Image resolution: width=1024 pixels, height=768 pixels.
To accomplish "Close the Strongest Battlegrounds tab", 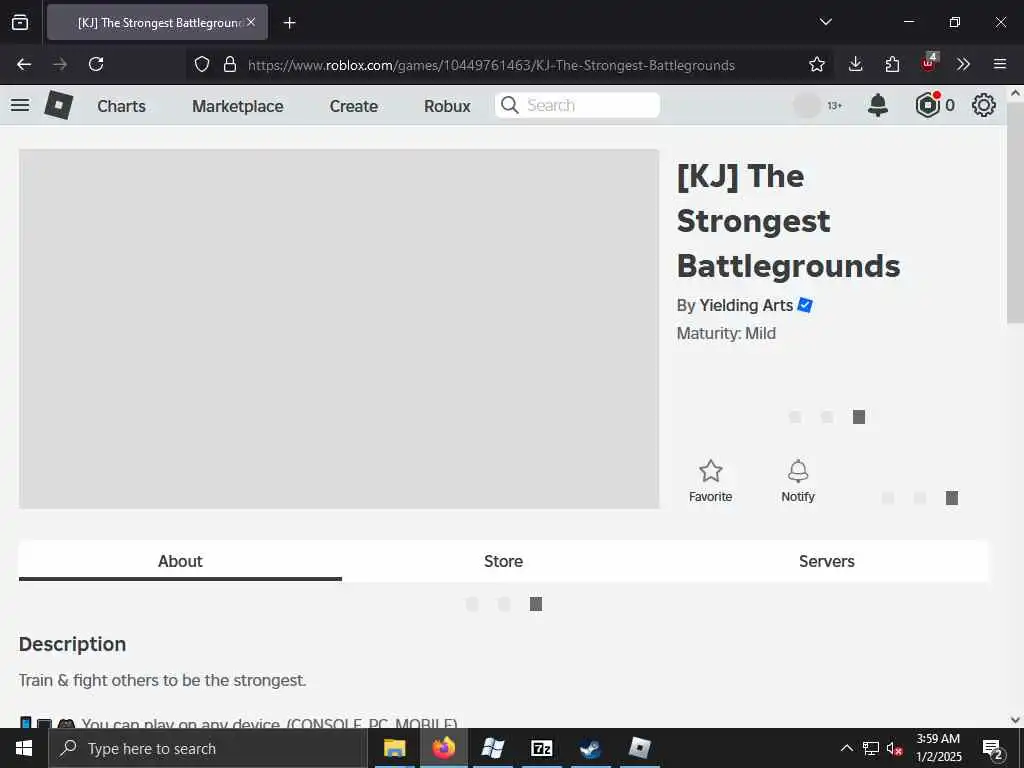I will [251, 22].
